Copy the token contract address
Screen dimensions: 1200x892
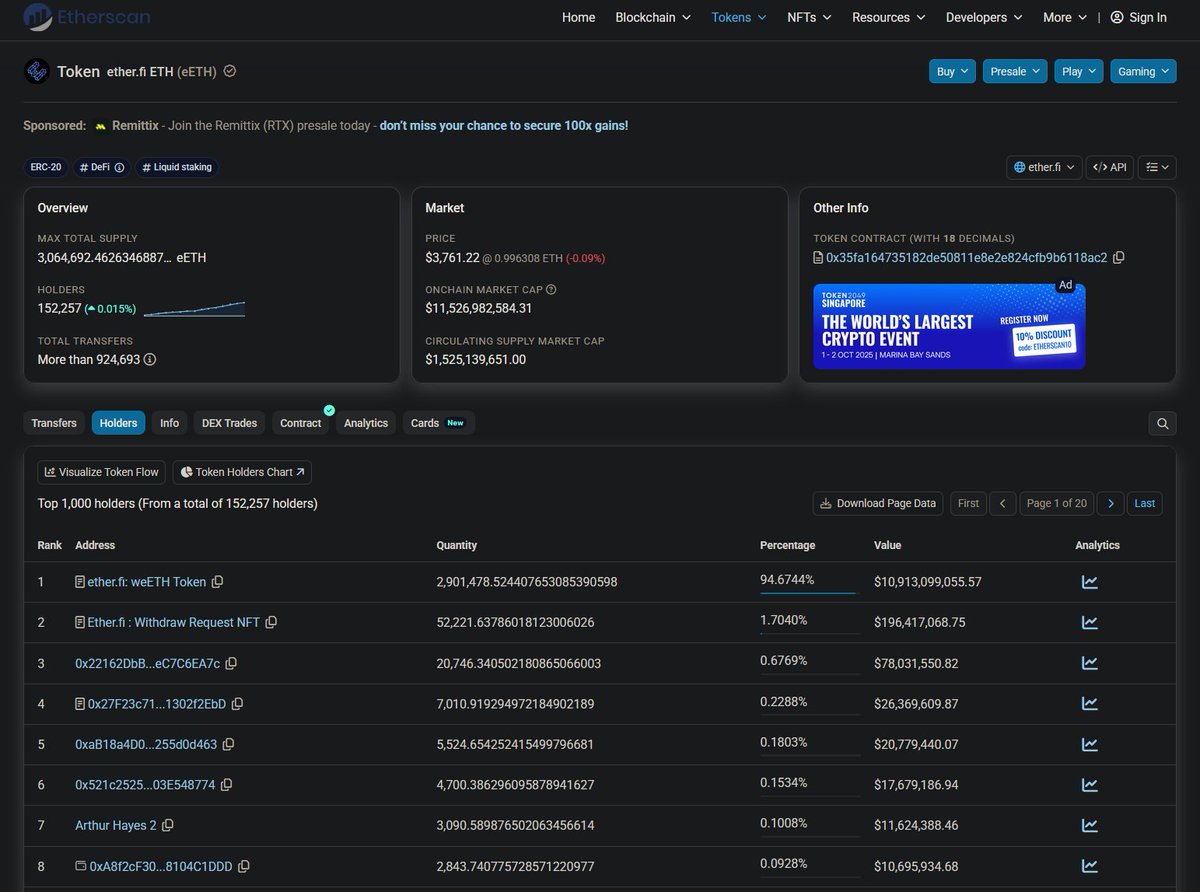coord(1119,257)
